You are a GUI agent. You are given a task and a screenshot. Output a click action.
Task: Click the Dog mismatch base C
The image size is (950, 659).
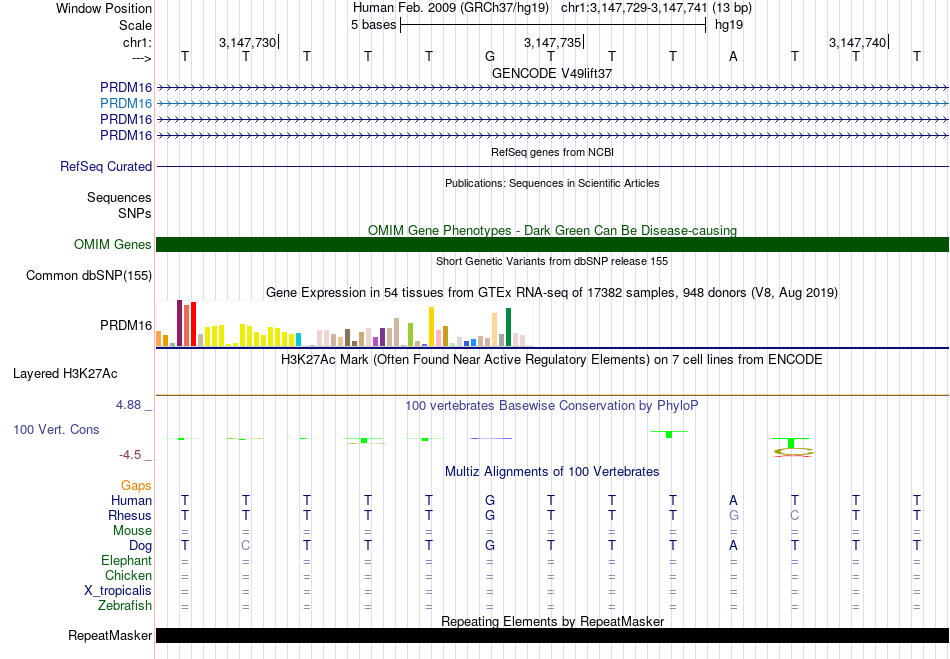(x=245, y=546)
